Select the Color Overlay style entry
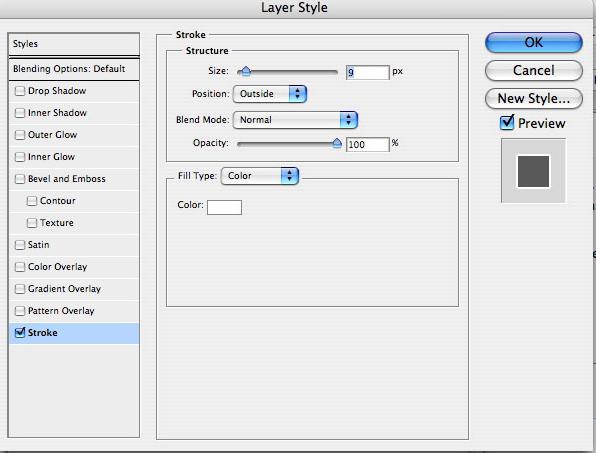The image size is (596, 453). [x=74, y=267]
